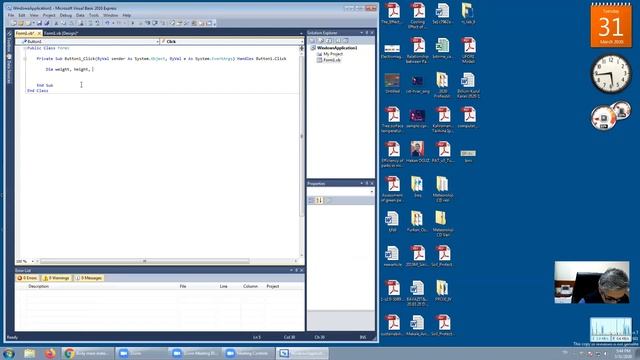Open the Tools menu
Screen dimensions: 640x360
(94, 16)
